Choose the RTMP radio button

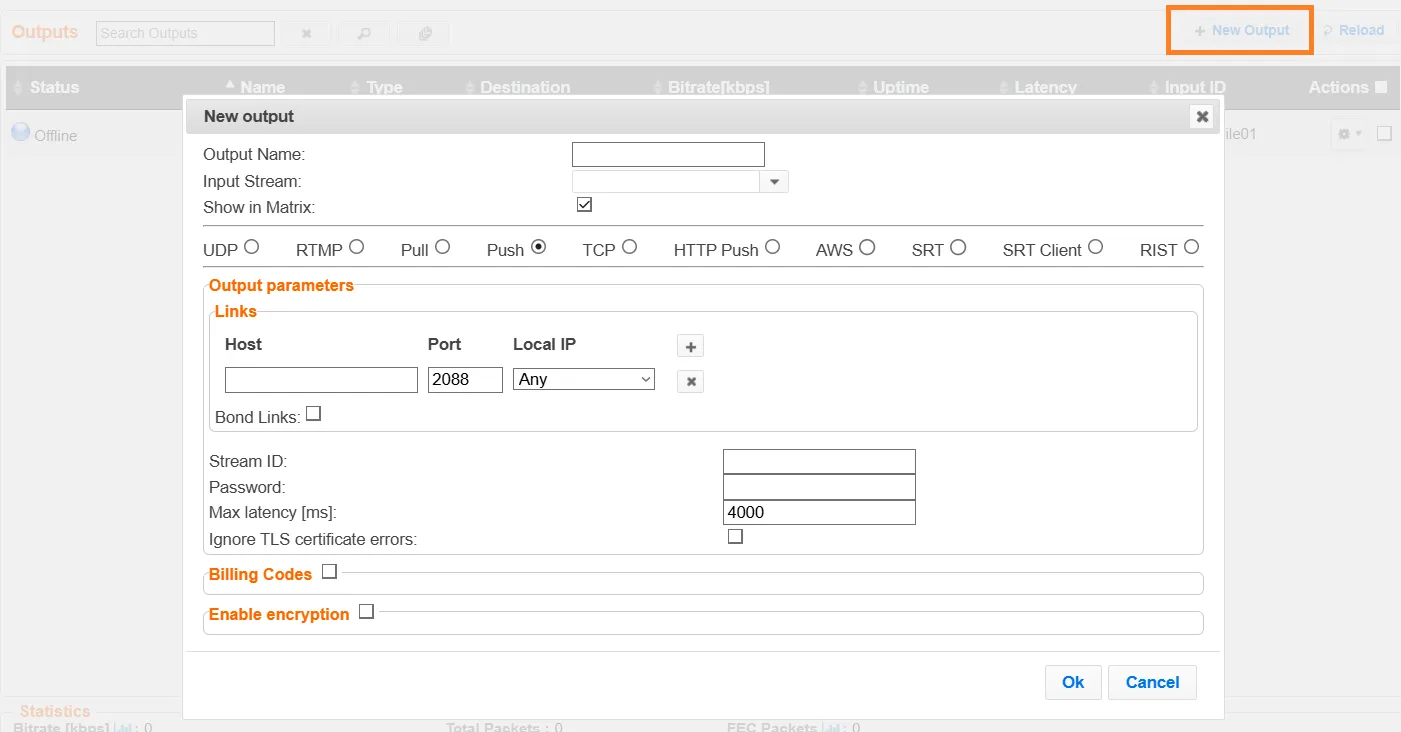coord(356,247)
